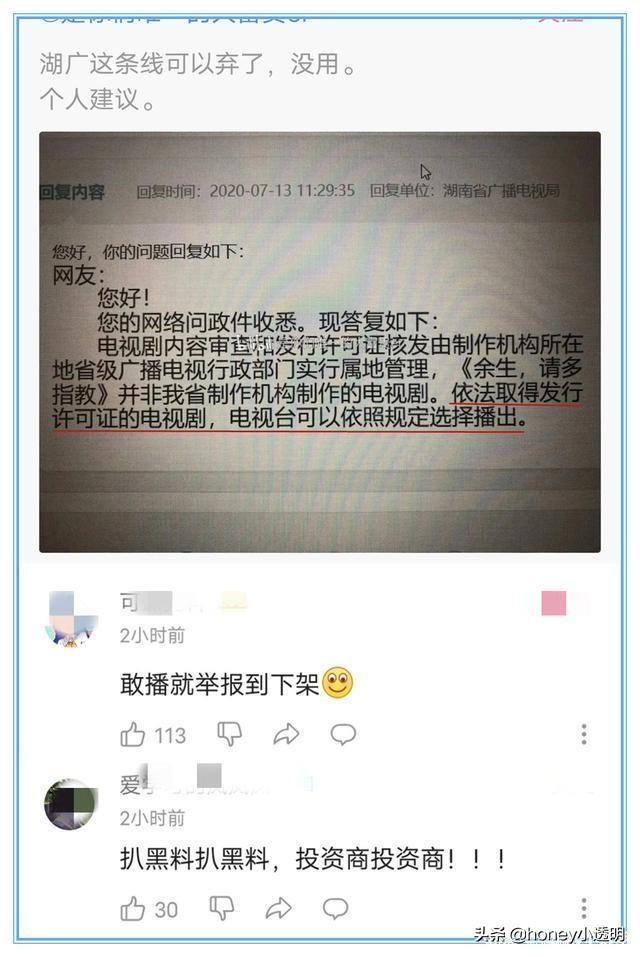
Task: Open first commenter's avatar profile
Action: click(71, 619)
